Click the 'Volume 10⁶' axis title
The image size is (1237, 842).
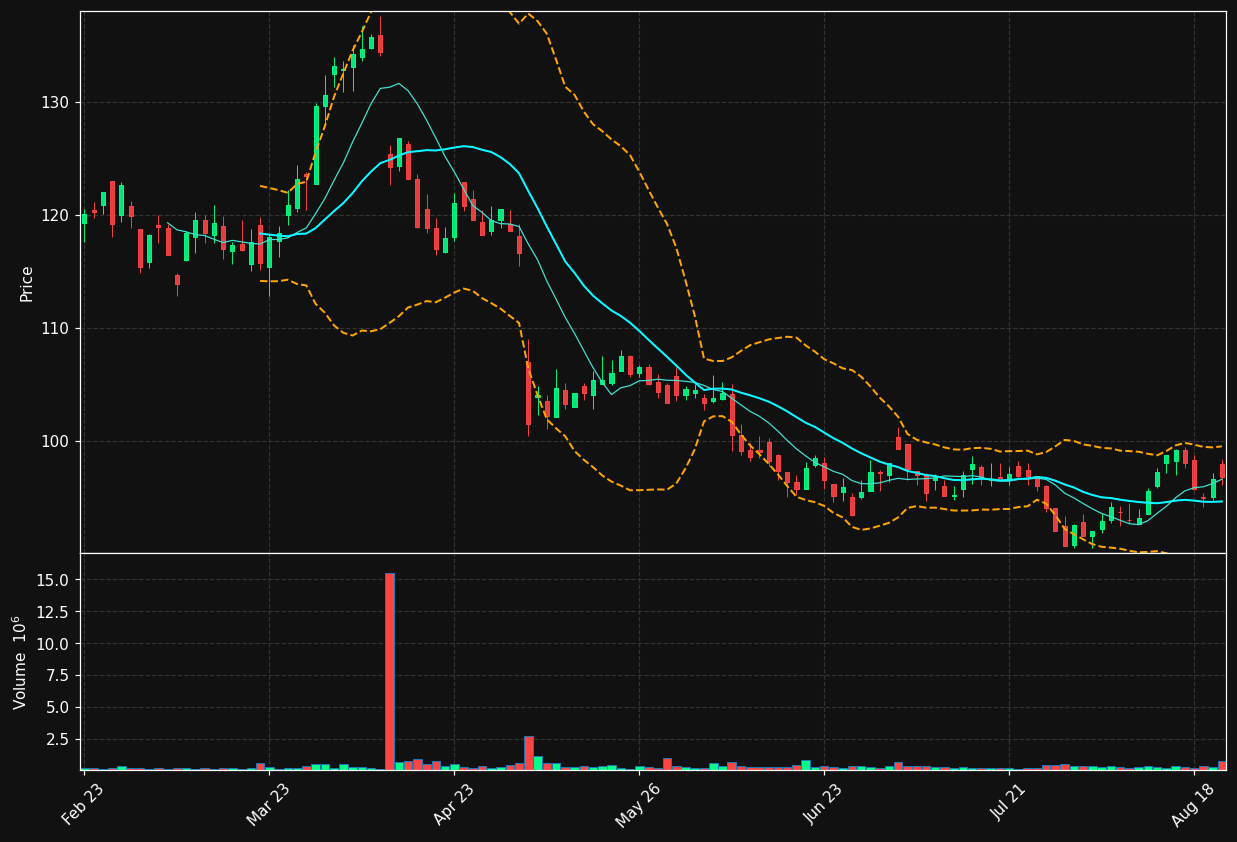point(19,662)
